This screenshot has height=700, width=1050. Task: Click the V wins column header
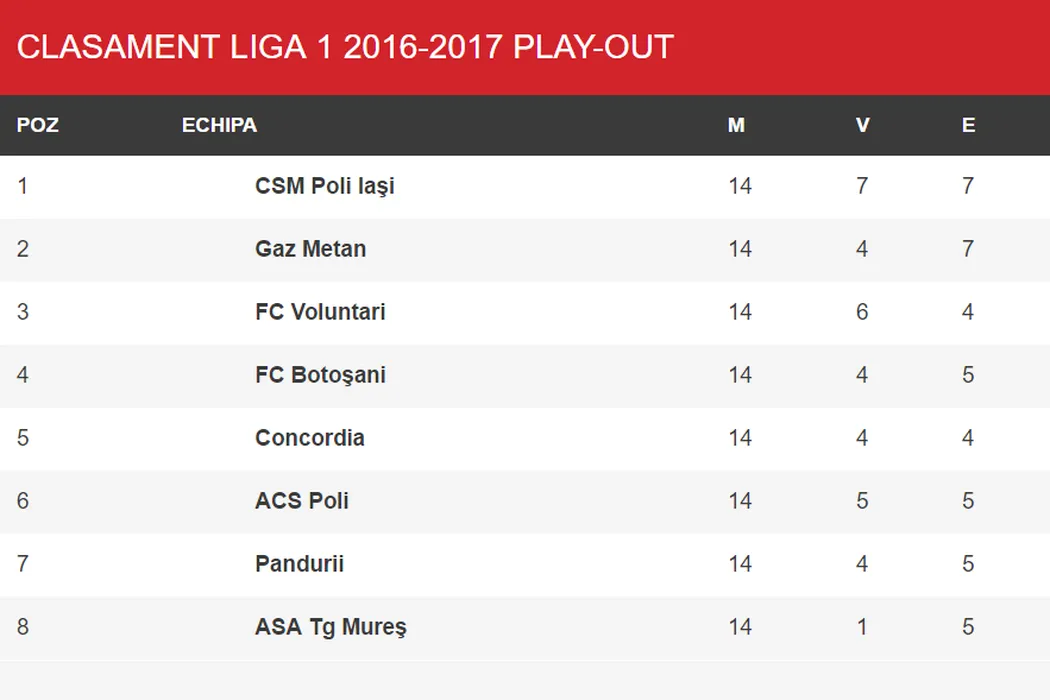click(x=862, y=125)
